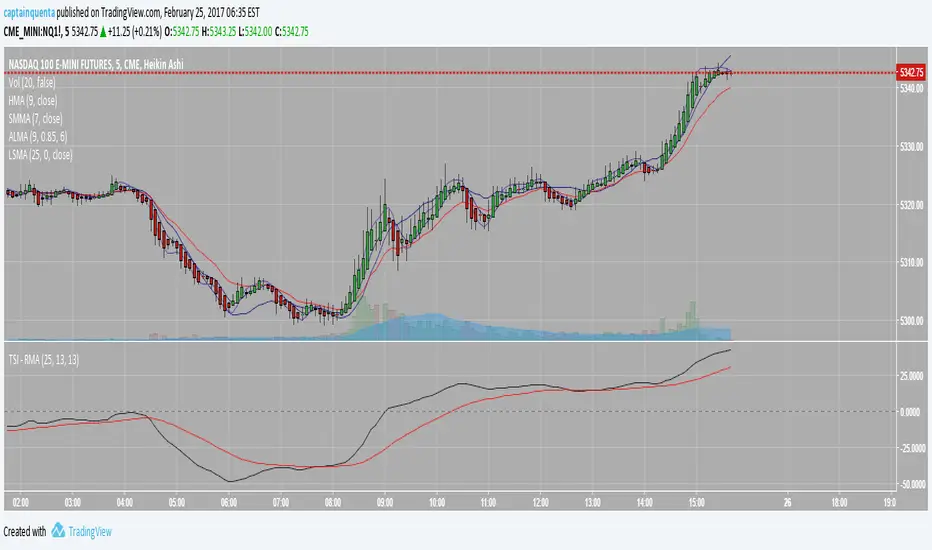Click the 5340.00 price axis label
Viewport: 932px width, 550px height.
(x=912, y=89)
